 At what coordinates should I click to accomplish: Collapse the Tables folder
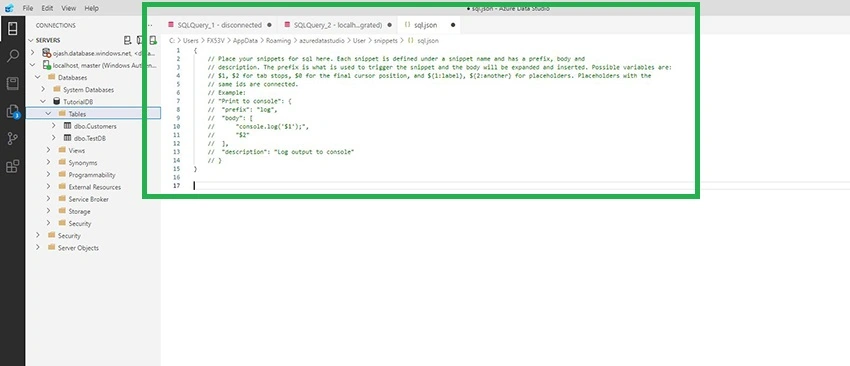pos(48,114)
